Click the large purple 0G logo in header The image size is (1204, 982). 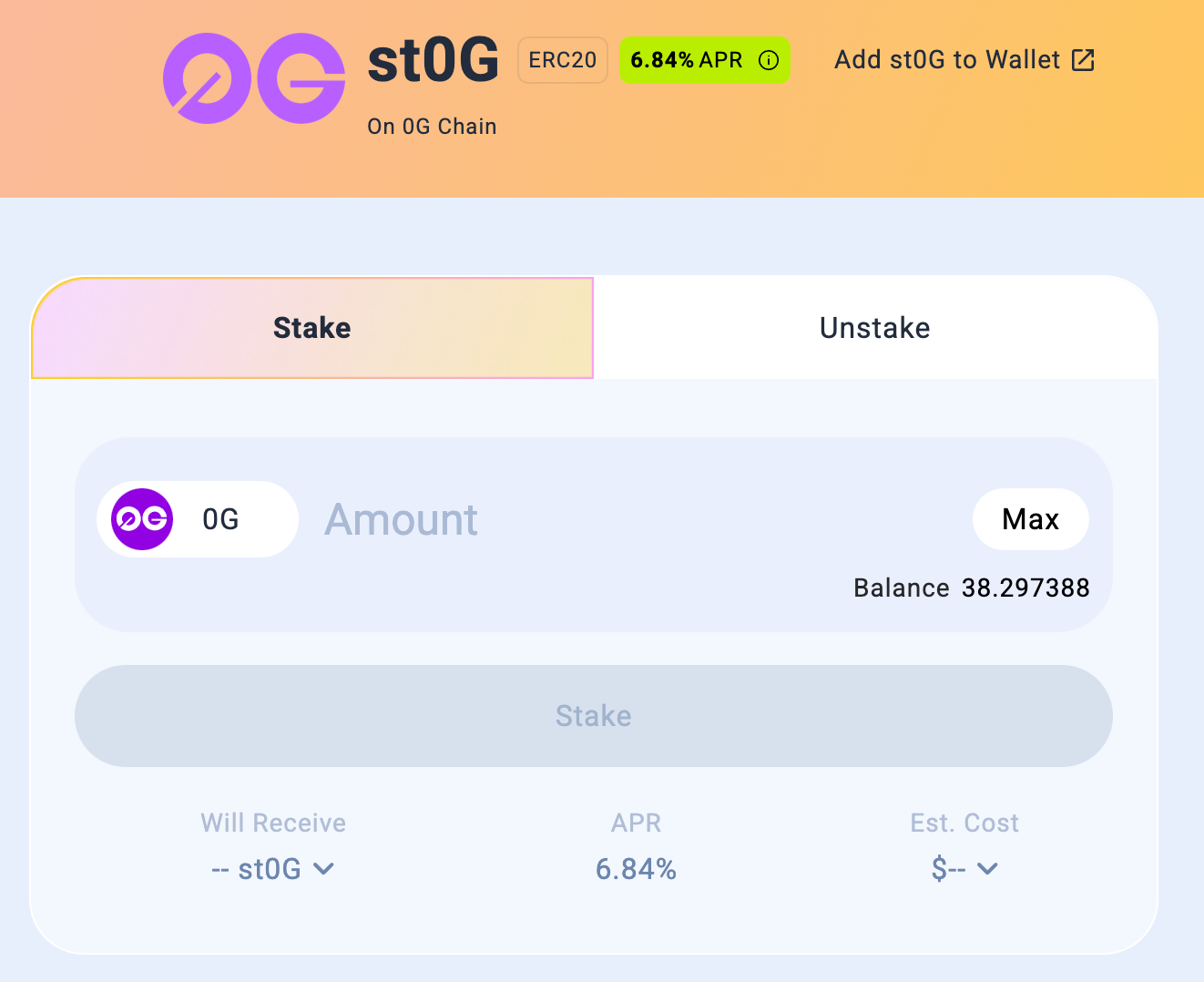pyautogui.click(x=254, y=78)
